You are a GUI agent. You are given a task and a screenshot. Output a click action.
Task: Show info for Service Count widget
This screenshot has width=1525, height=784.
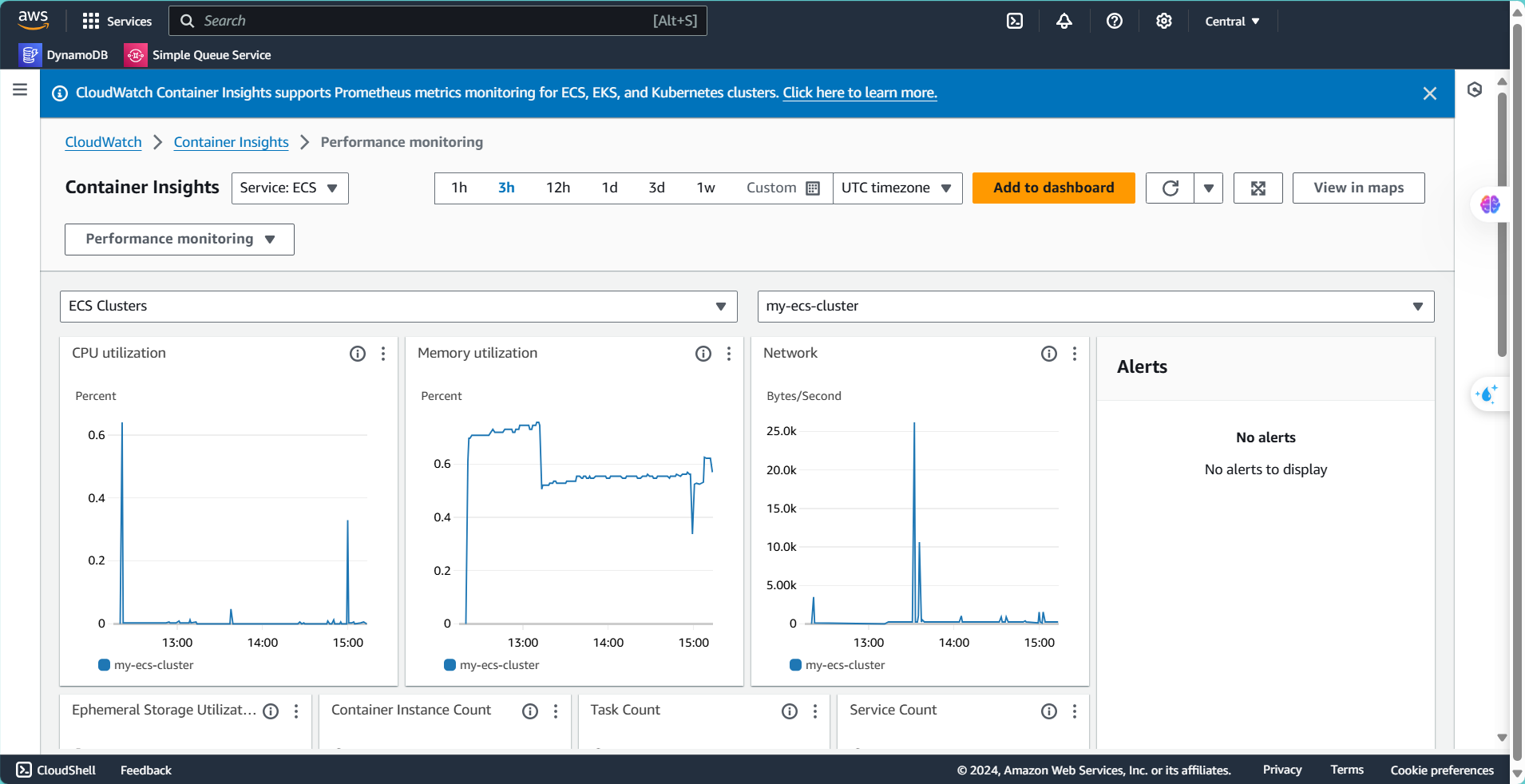point(1049,711)
